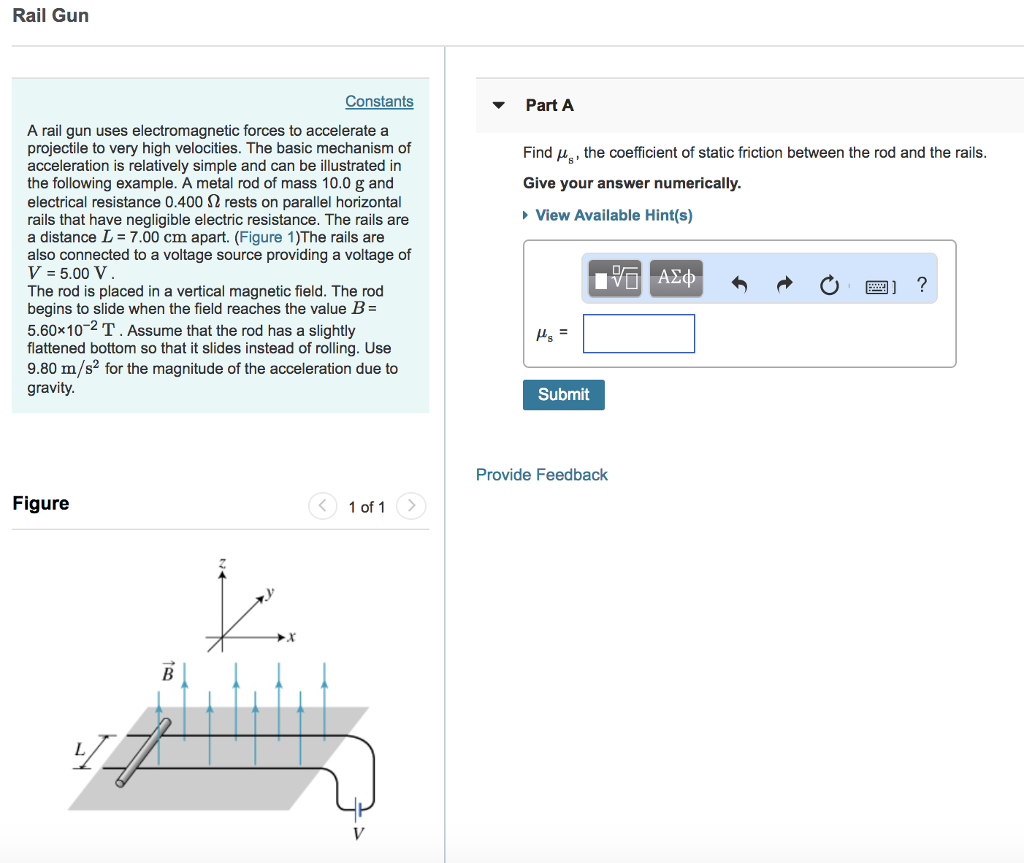The width and height of the screenshot is (1024, 863).
Task: Reset the answer with the circular arrow
Action: [828, 286]
